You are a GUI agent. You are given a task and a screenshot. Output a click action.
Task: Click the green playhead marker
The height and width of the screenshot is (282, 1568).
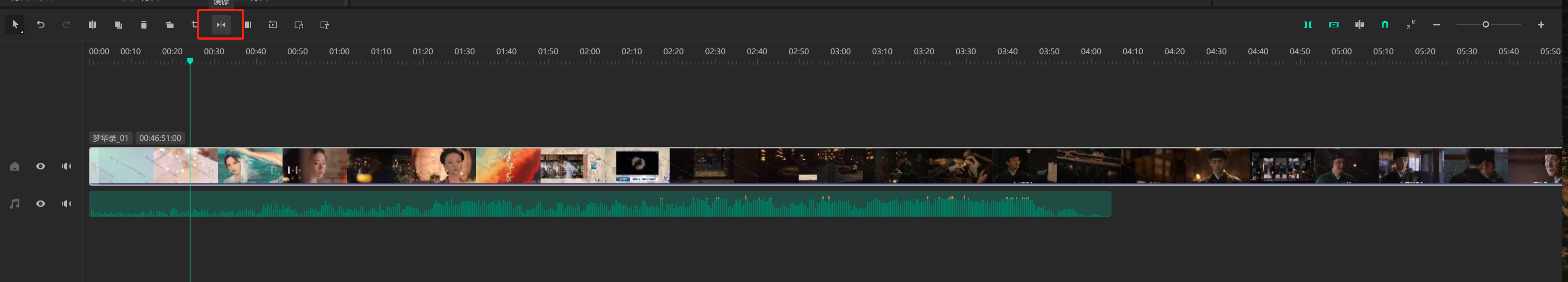[x=190, y=61]
